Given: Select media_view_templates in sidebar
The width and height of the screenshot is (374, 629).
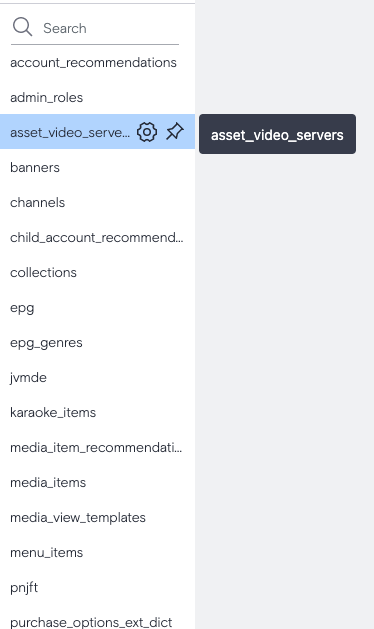Looking at the screenshot, I should click(x=98, y=517).
